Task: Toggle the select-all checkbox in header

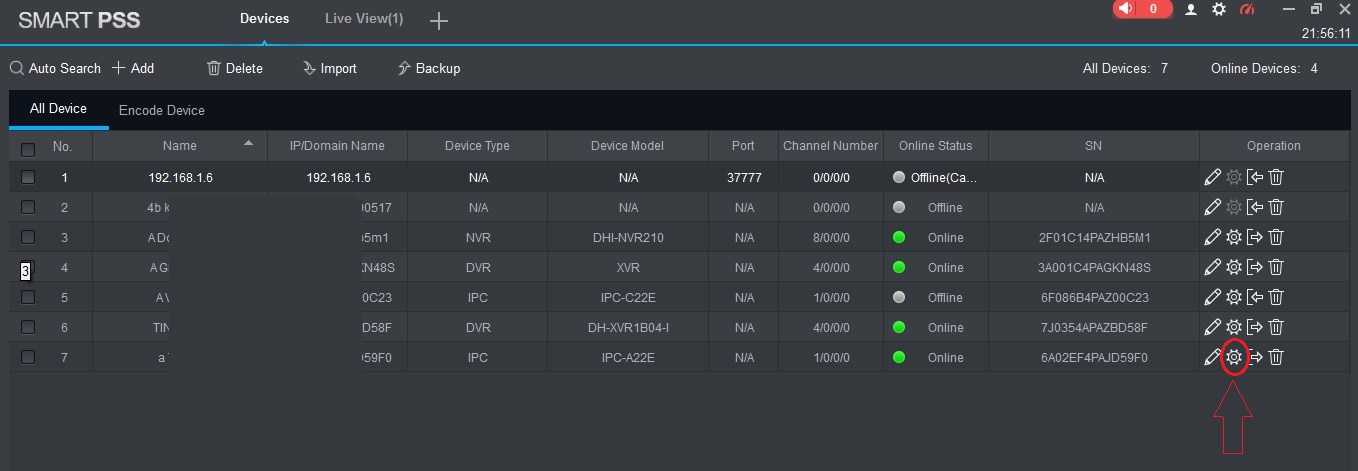Action: 28,149
